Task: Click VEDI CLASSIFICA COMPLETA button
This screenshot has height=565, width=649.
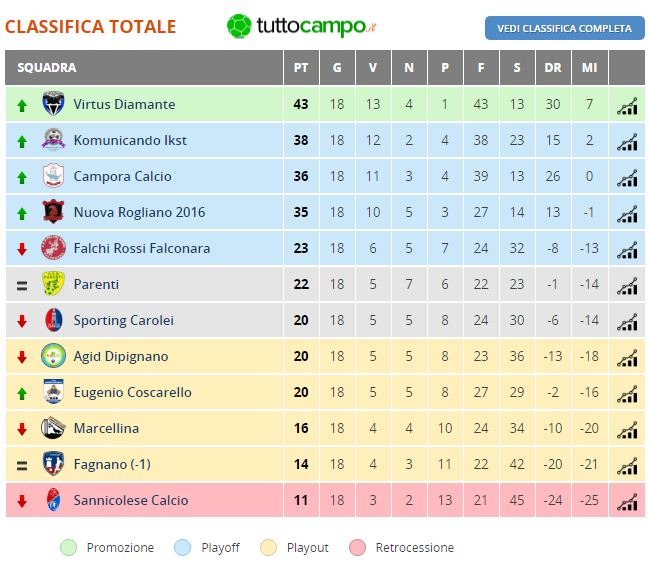Action: [x=565, y=28]
